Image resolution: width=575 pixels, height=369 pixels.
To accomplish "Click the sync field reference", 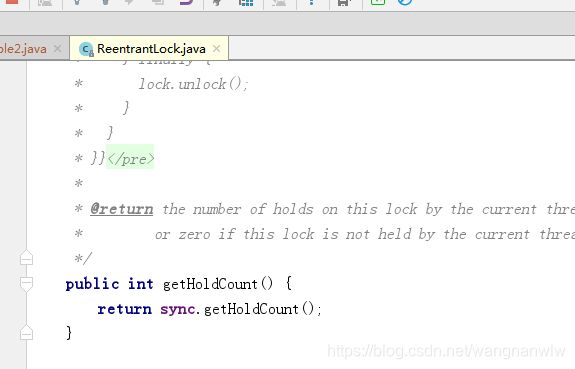I will [x=178, y=309].
